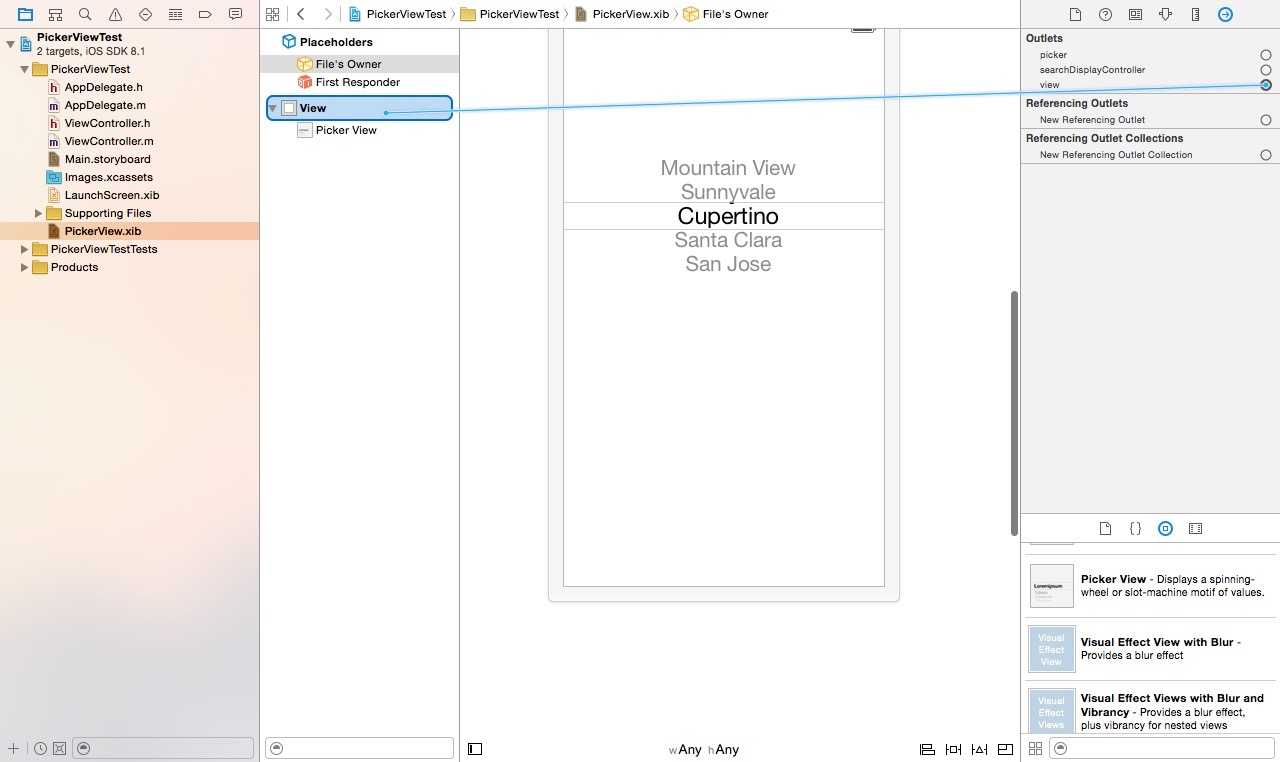This screenshot has width=1280, height=762.
Task: Show the File Template library
Action: click(x=1105, y=528)
